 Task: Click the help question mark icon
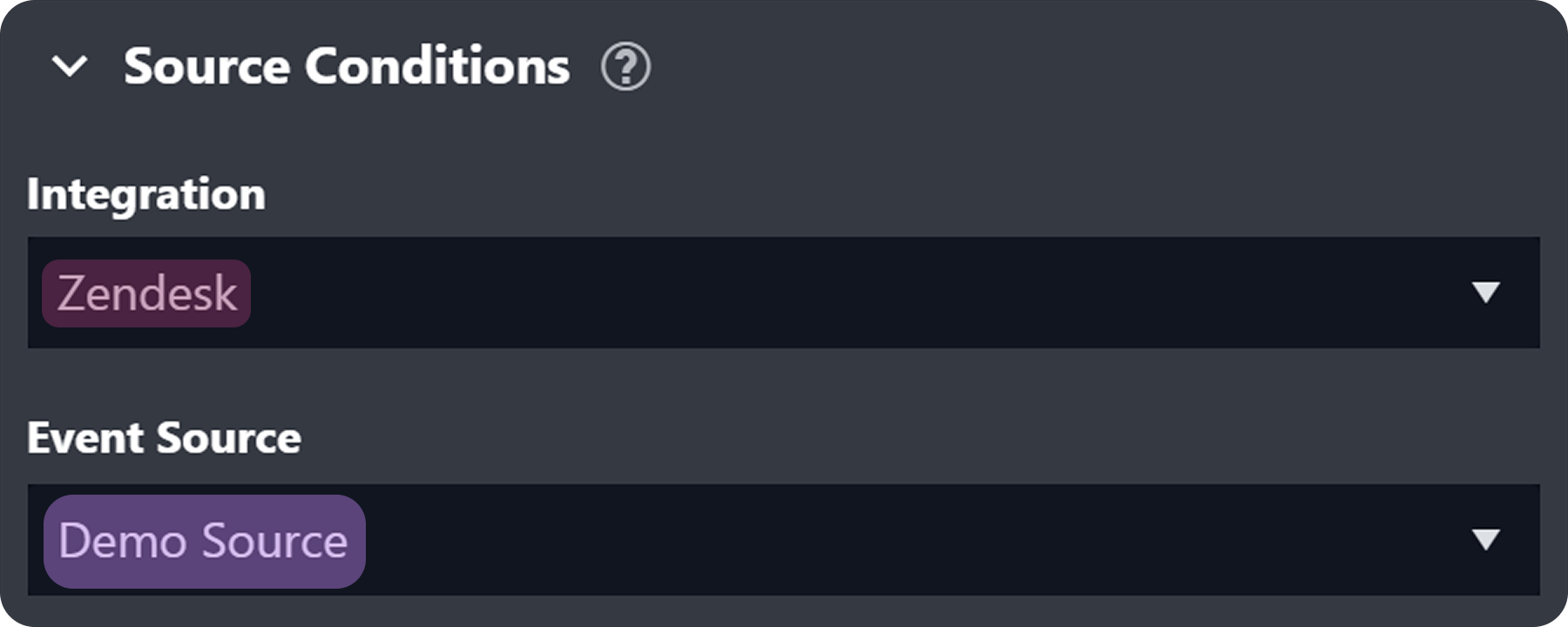point(625,67)
